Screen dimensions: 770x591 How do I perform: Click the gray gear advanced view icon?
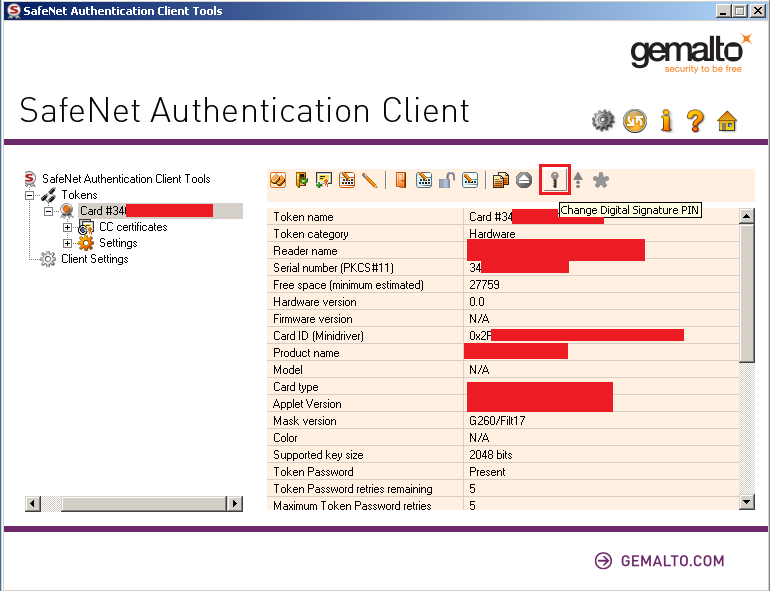click(x=602, y=121)
